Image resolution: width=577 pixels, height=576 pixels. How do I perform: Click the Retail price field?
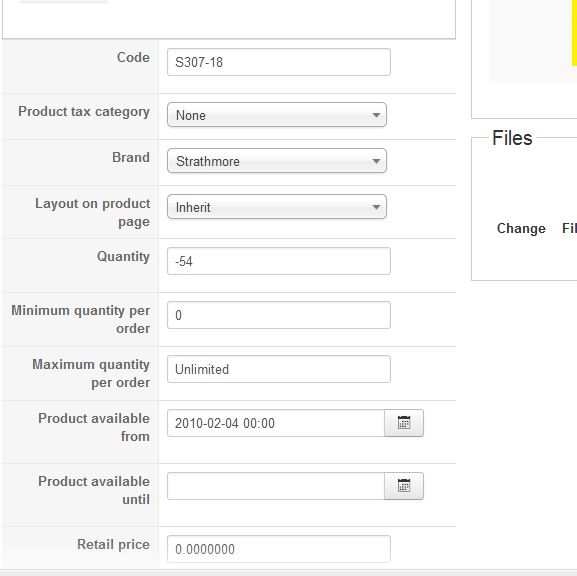click(x=279, y=549)
